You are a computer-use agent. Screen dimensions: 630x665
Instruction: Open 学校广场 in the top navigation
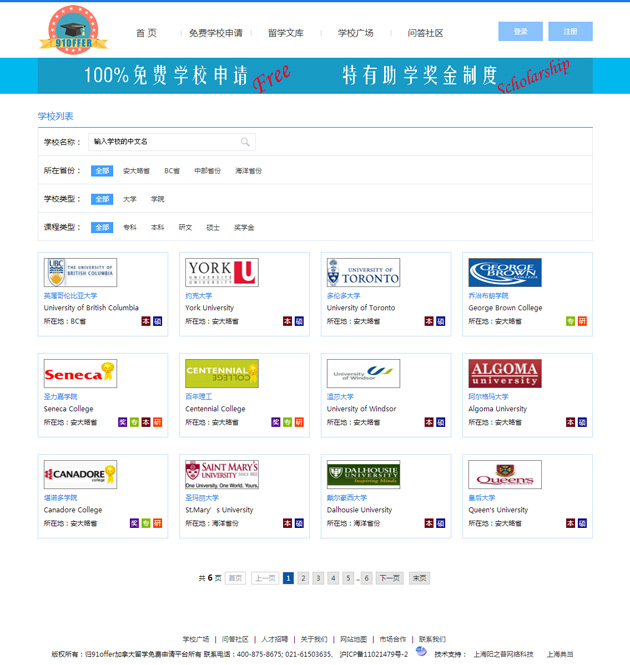(356, 33)
